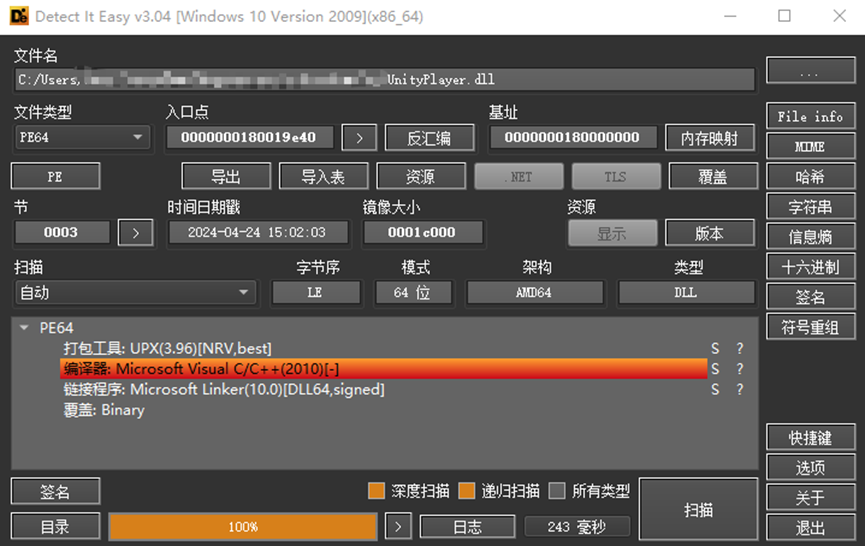
Task: Click the arrow button next to entry point
Action: coord(359,138)
